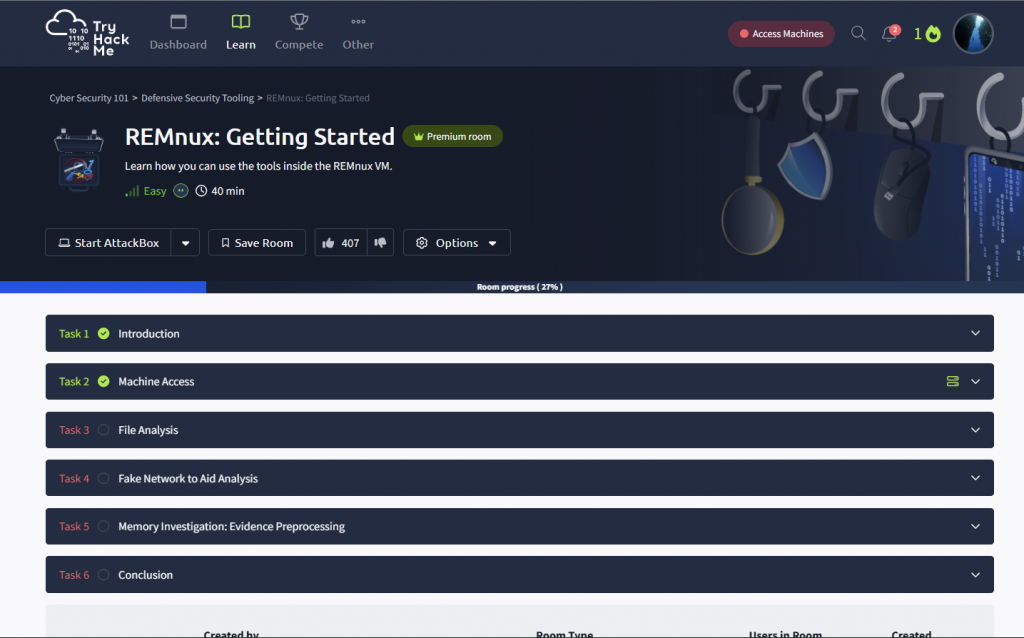Click Fake Network to Aid Analysis title

click(188, 478)
